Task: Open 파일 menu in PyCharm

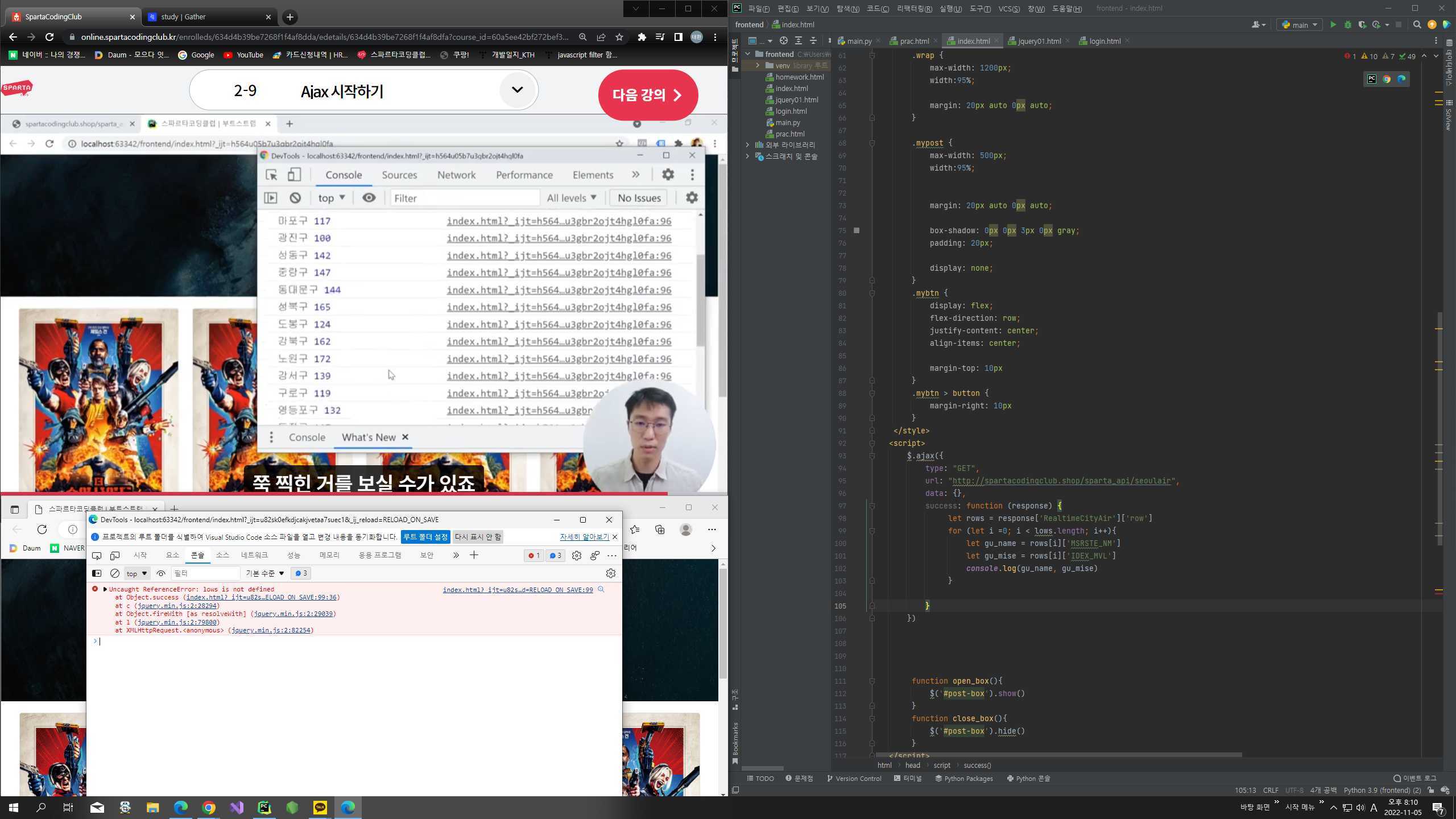Action: (x=759, y=9)
